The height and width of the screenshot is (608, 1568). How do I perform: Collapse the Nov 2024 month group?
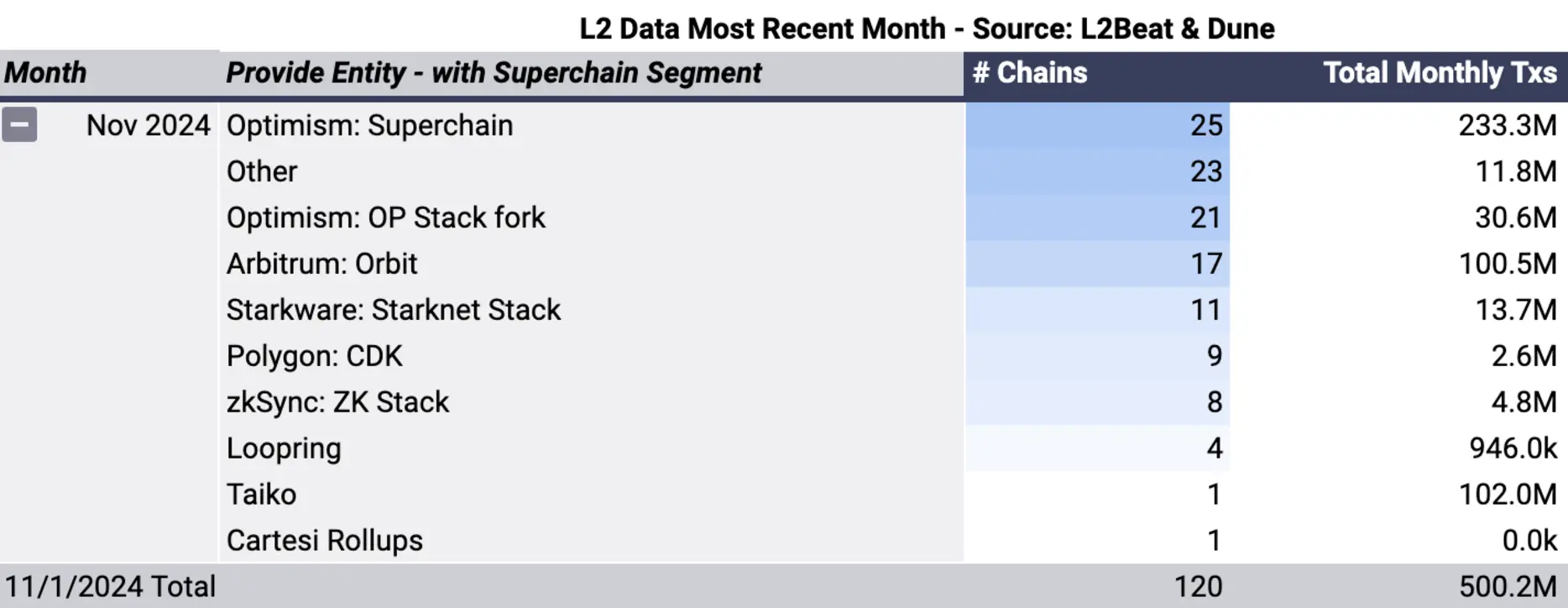click(x=19, y=125)
